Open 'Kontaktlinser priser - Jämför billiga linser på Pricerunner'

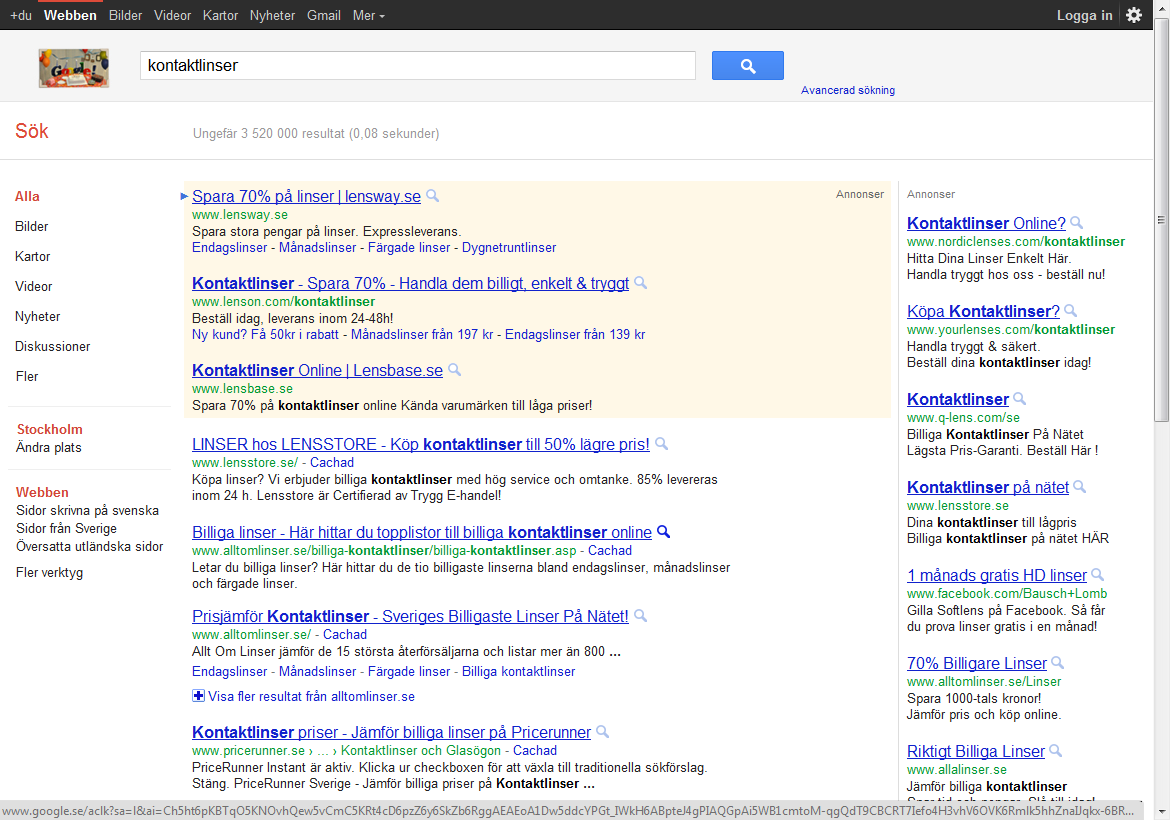[x=391, y=732]
